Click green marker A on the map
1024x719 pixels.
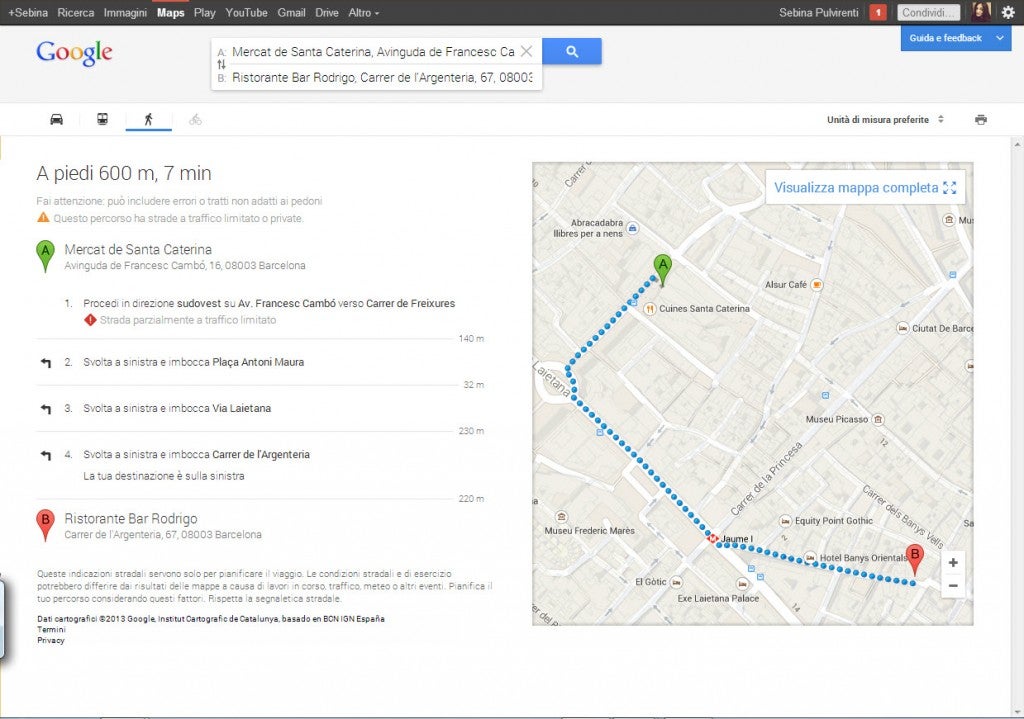tap(663, 269)
